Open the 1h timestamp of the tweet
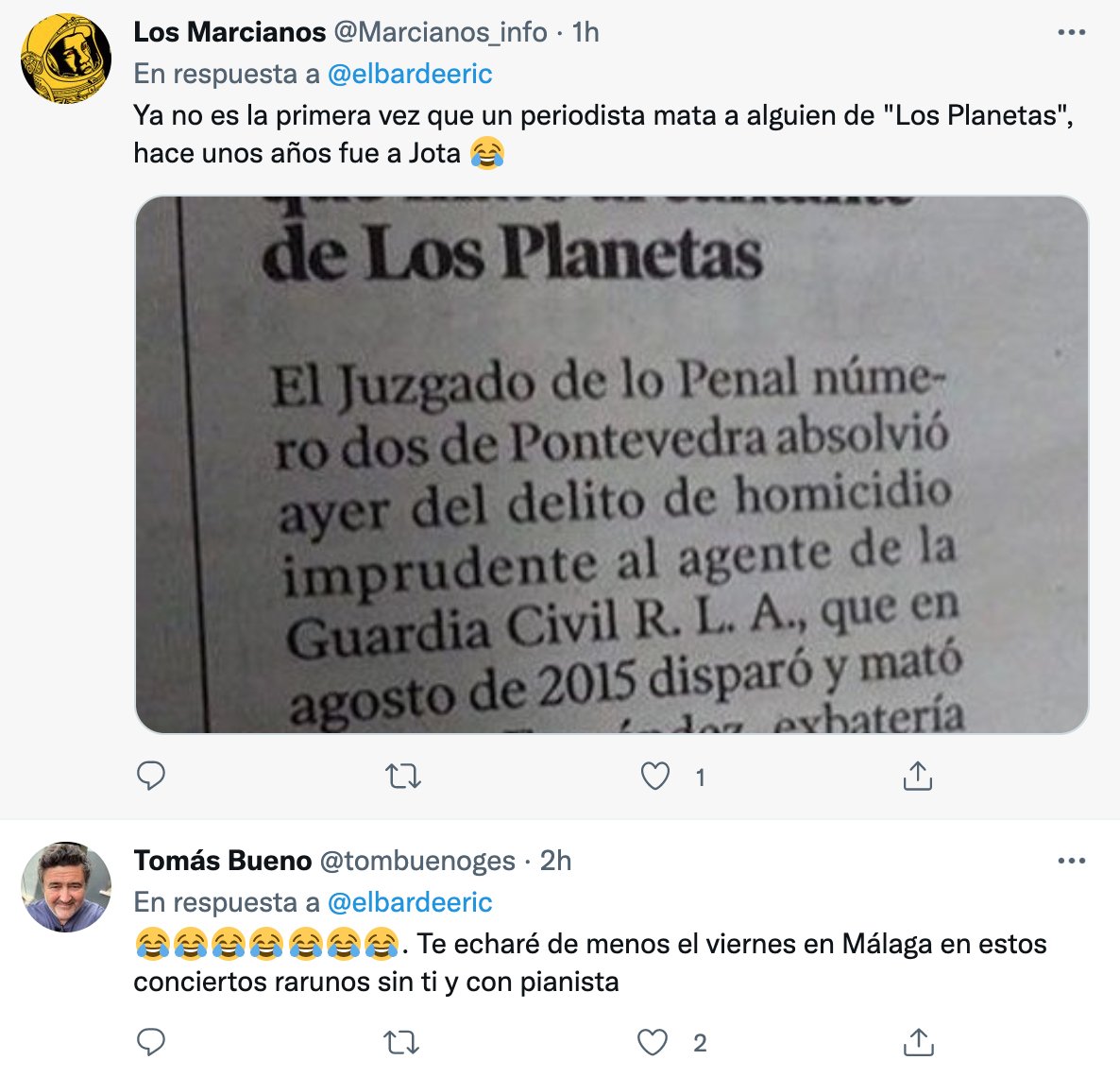Image resolution: width=1120 pixels, height=1077 pixels. click(585, 32)
